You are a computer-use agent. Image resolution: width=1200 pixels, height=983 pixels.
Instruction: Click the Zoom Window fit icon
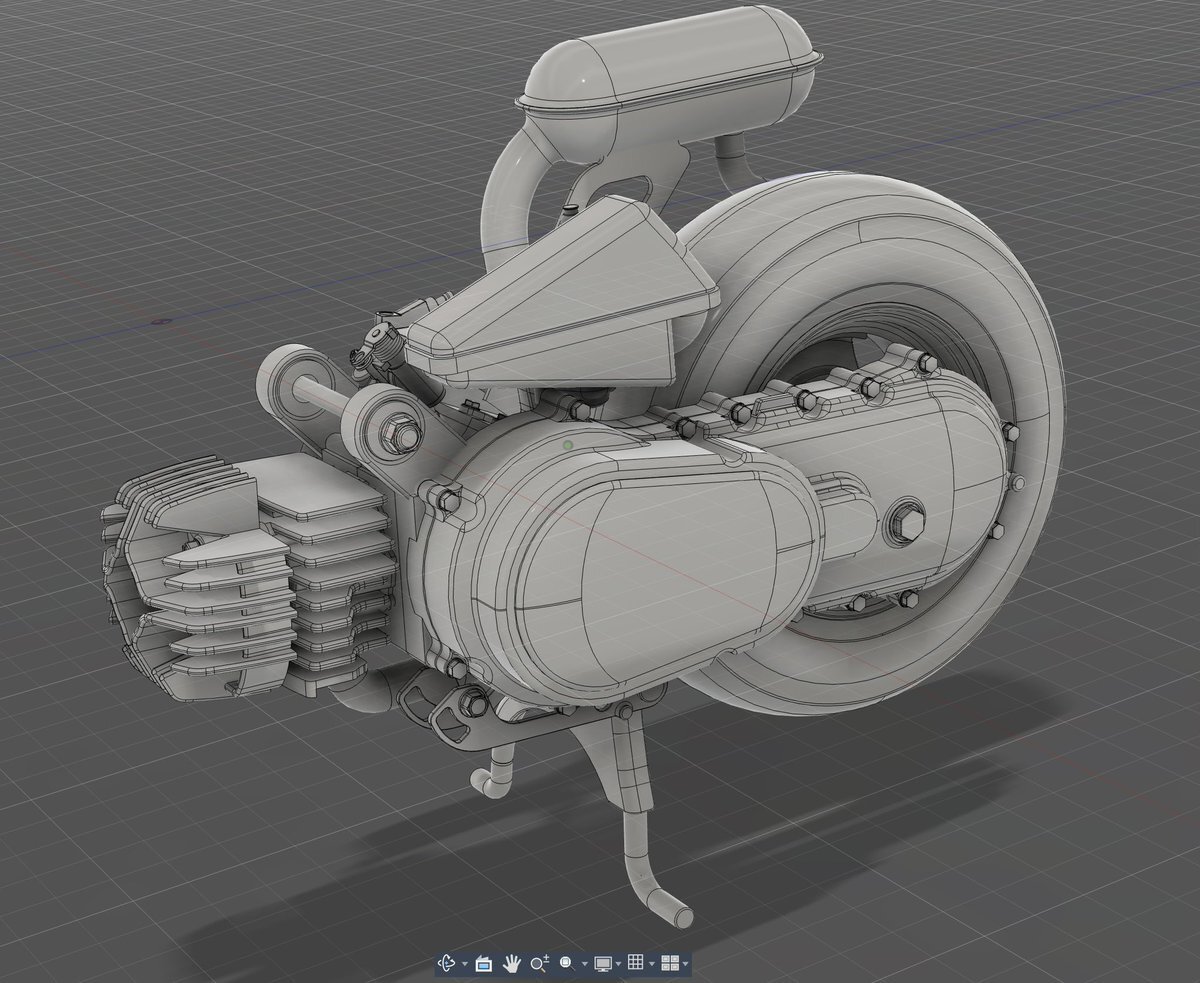click(x=566, y=963)
